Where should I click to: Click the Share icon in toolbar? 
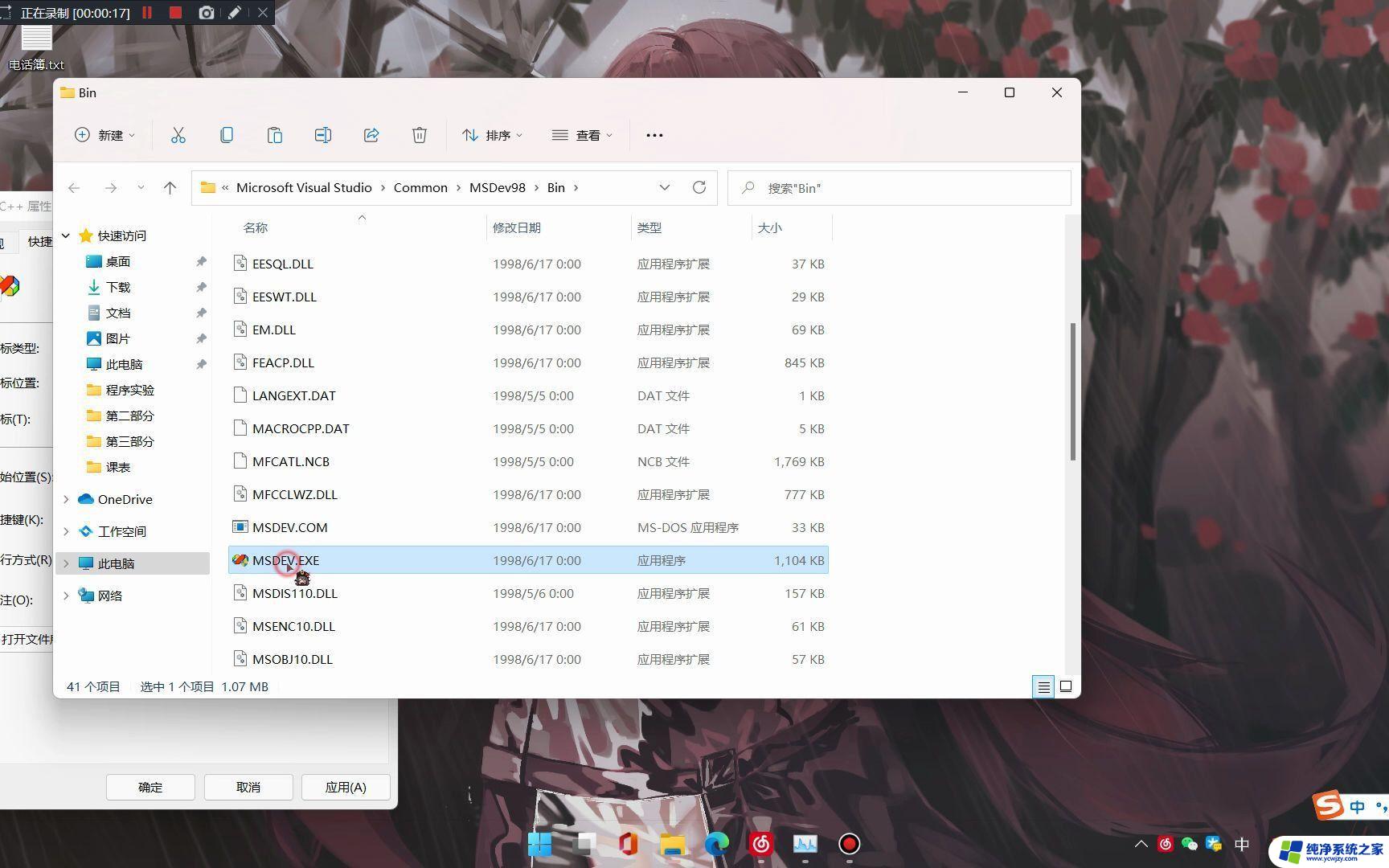tap(371, 135)
